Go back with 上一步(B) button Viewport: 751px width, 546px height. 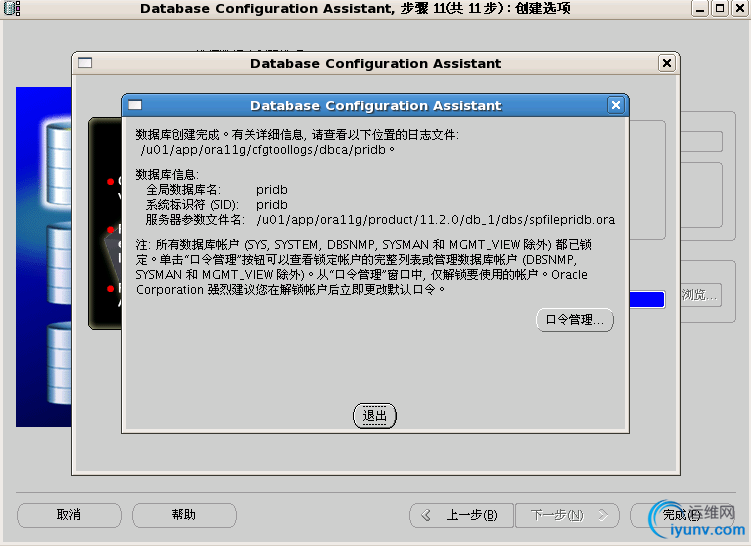coord(461,515)
